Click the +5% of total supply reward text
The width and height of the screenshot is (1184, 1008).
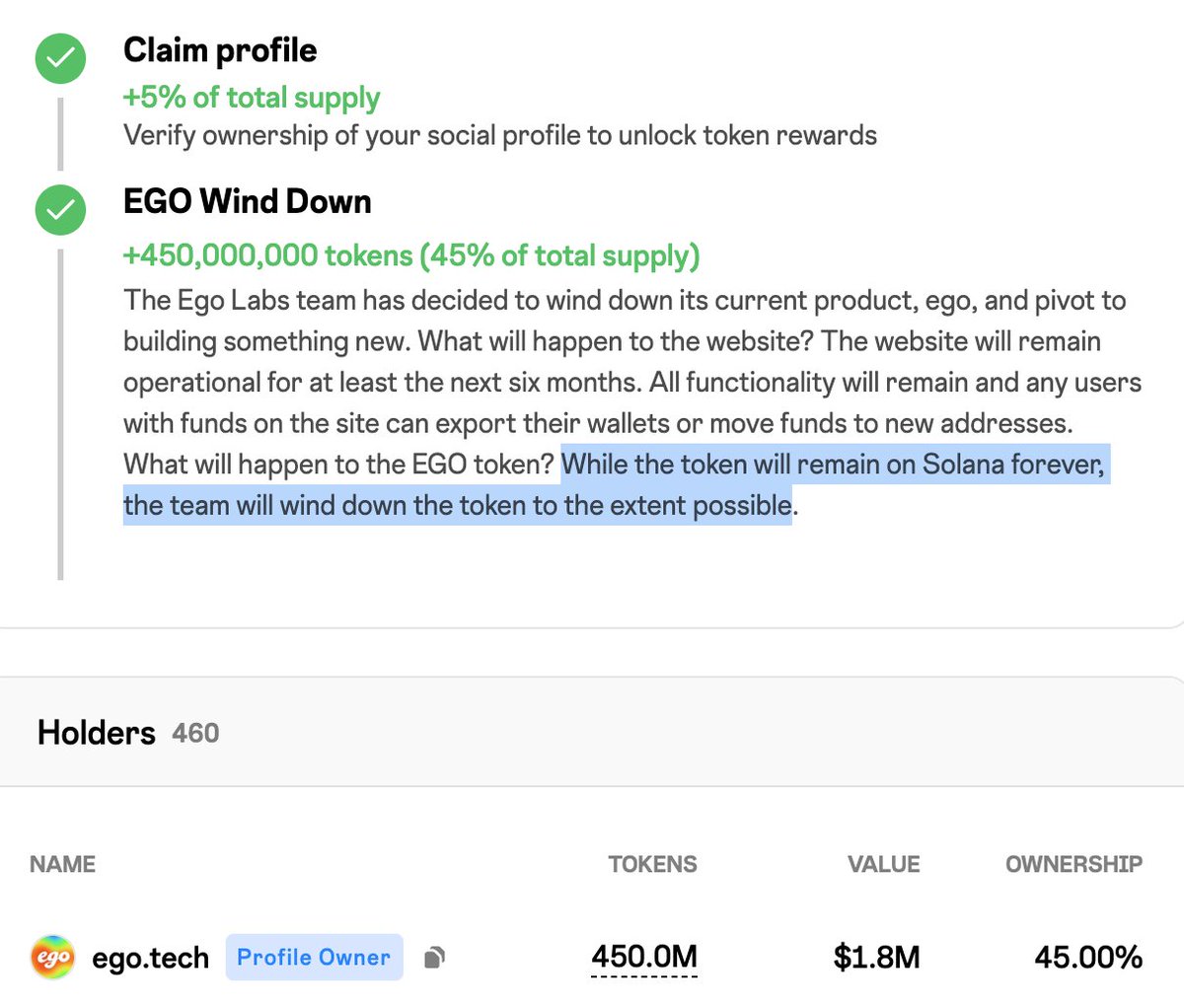coord(251,98)
